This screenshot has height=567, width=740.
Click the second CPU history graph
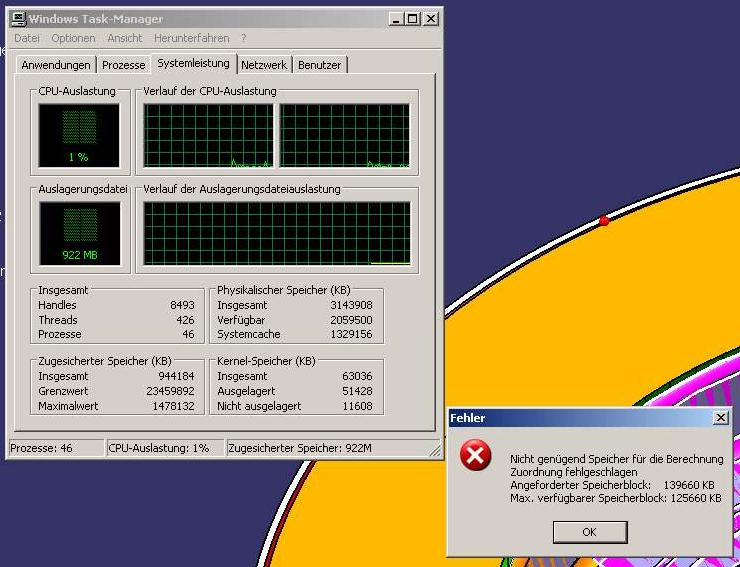[345, 136]
